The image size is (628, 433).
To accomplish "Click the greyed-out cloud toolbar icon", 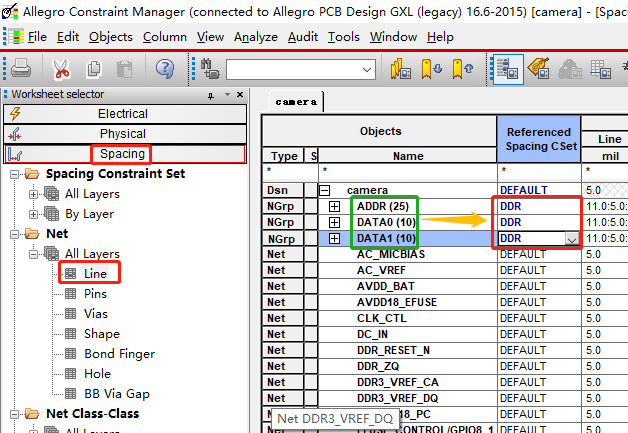I will pos(570,69).
